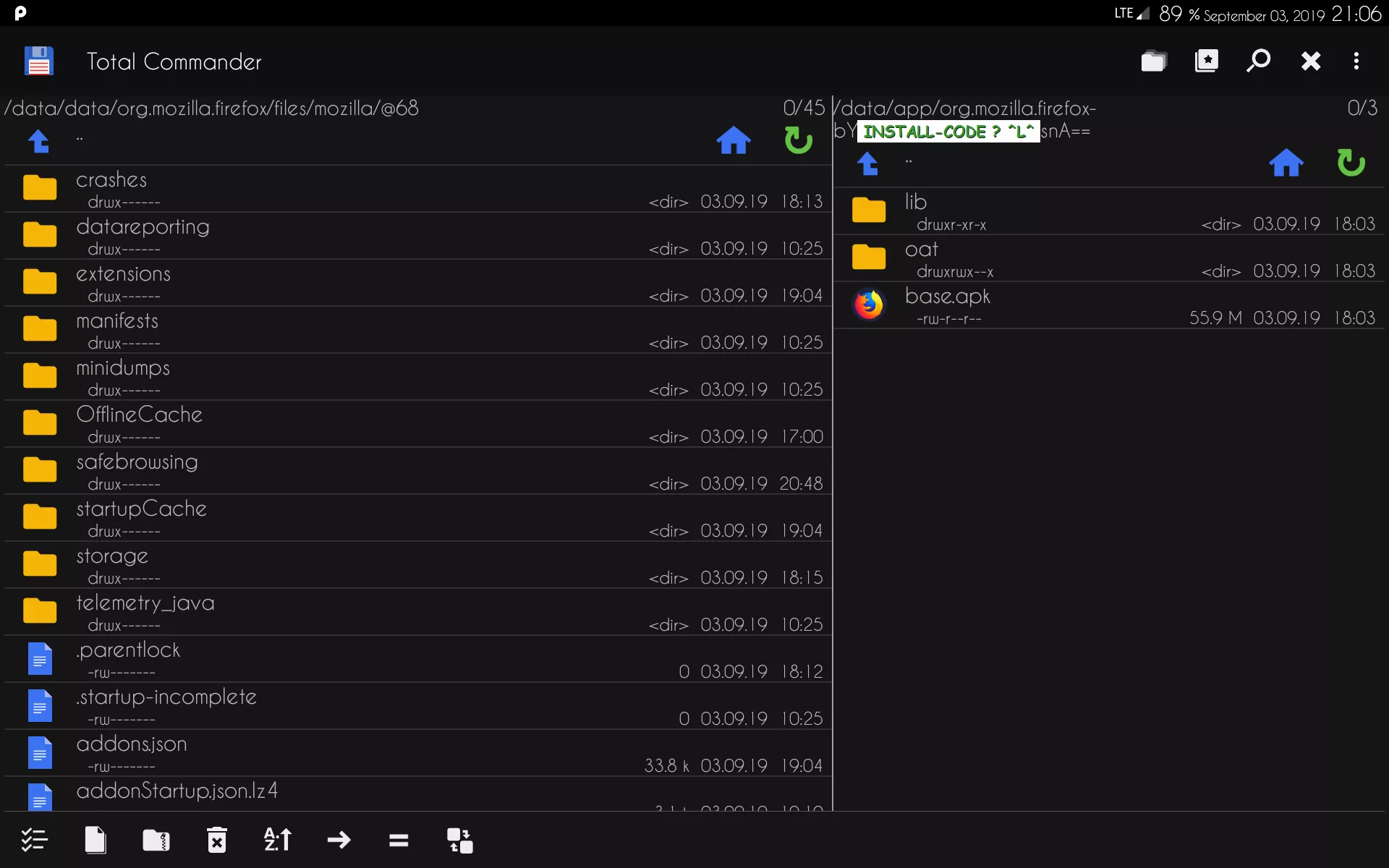Open the folder history icon in top bar
Screen dimensions: 1389x868
coord(1154,61)
